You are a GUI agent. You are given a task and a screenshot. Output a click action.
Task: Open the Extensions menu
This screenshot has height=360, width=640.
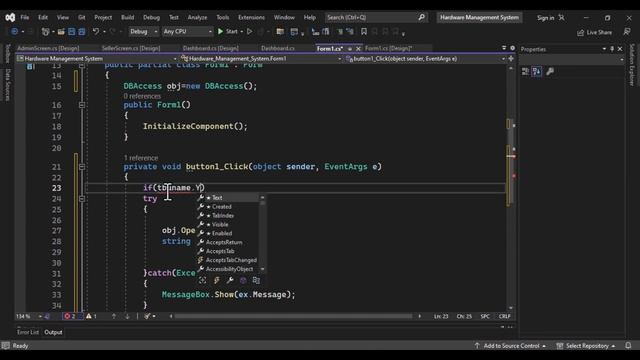(x=251, y=18)
